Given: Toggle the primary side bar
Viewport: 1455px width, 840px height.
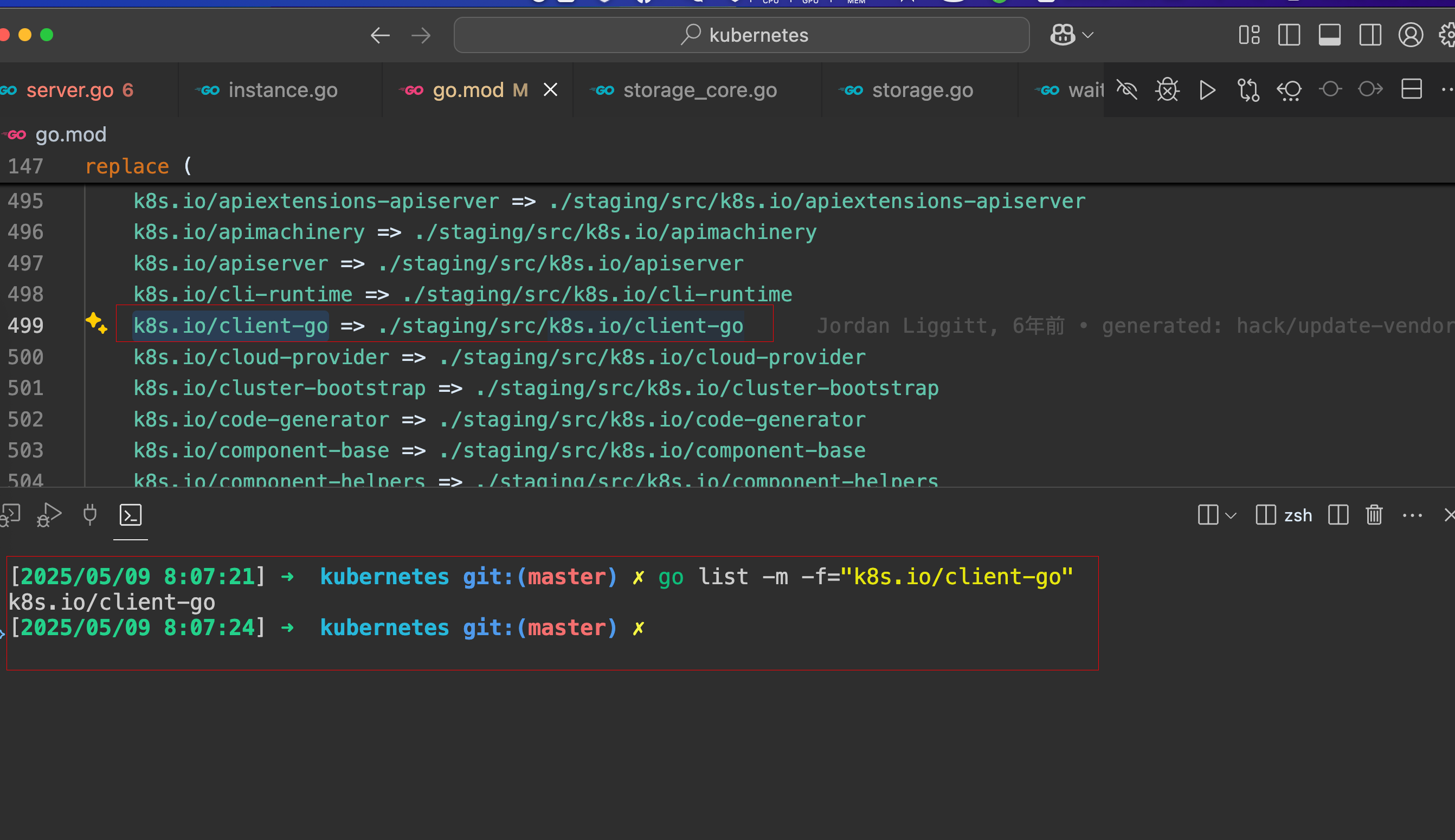Looking at the screenshot, I should pyautogui.click(x=1289, y=35).
